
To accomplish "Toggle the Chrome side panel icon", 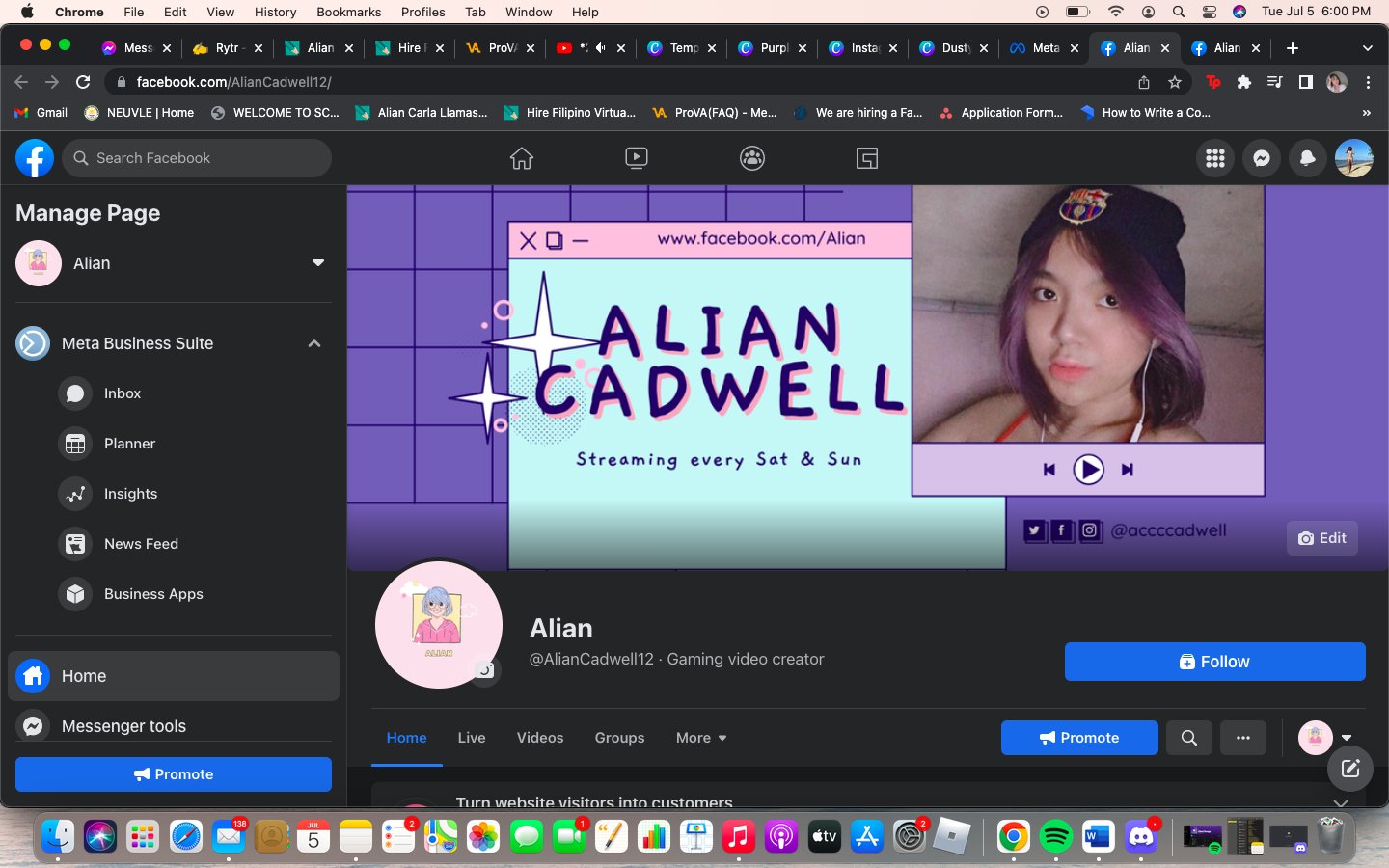I will point(1306,82).
